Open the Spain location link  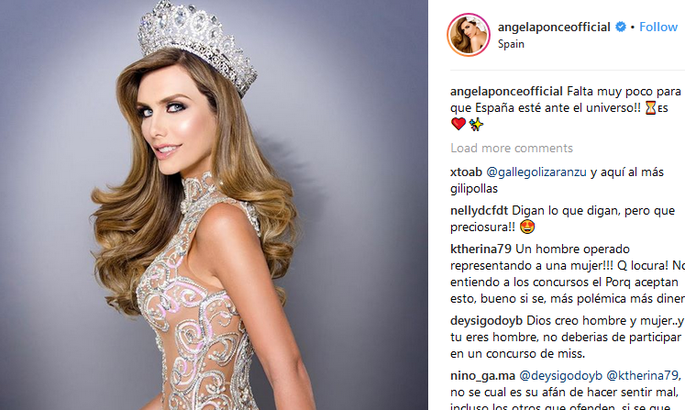coord(511,44)
